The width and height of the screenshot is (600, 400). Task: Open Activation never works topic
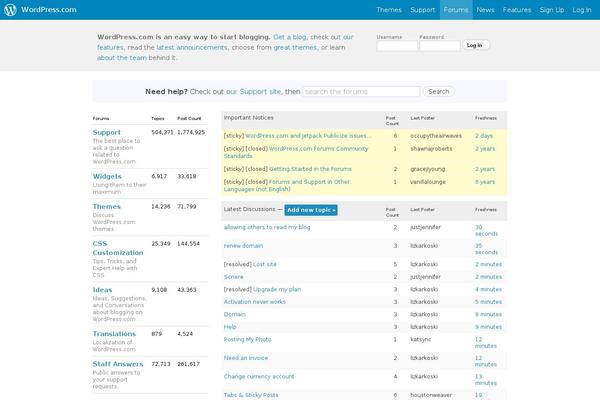pos(254,302)
